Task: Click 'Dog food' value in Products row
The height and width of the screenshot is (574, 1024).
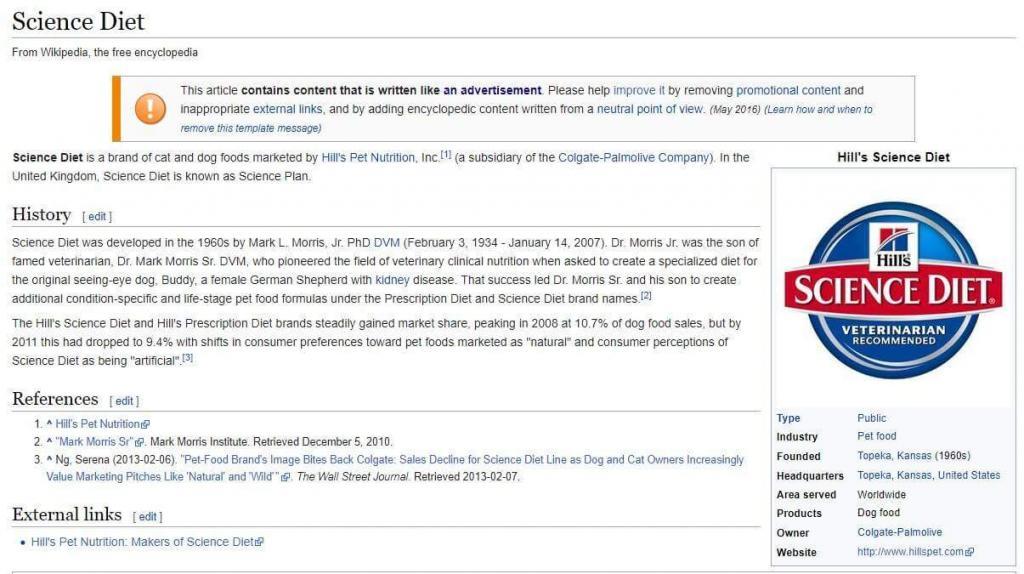Action: [878, 513]
